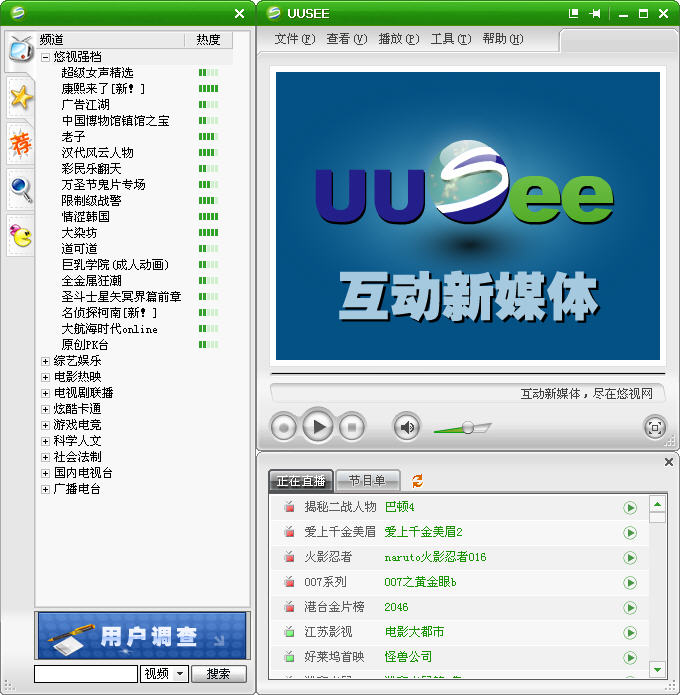Close the channel list panel
Image resolution: width=680 pixels, height=695 pixels.
(x=239, y=14)
